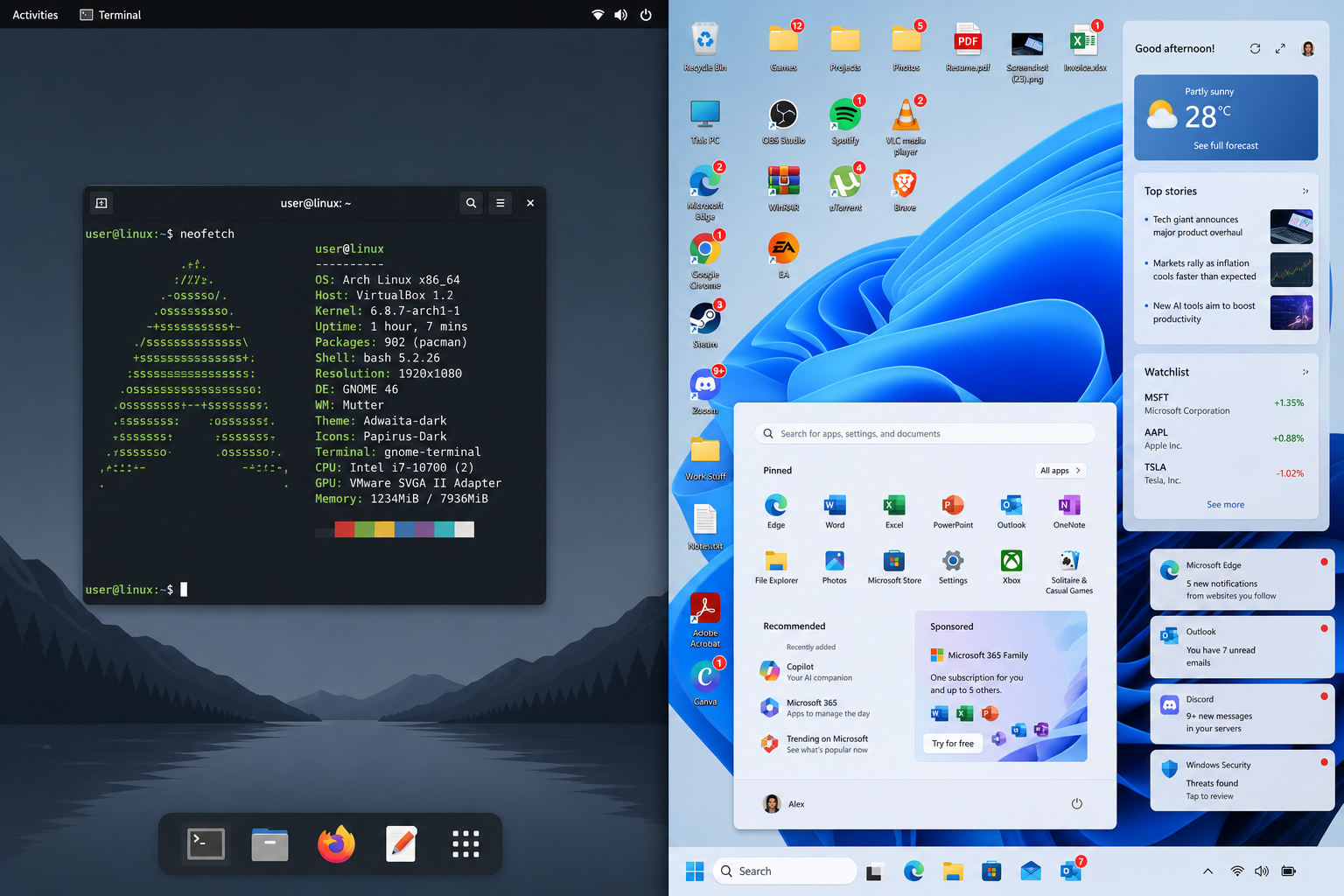Open OneNote from pinned apps

(x=1069, y=512)
